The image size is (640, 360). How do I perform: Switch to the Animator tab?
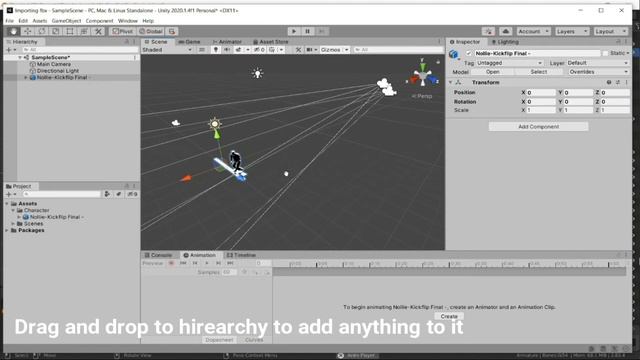[x=227, y=42]
